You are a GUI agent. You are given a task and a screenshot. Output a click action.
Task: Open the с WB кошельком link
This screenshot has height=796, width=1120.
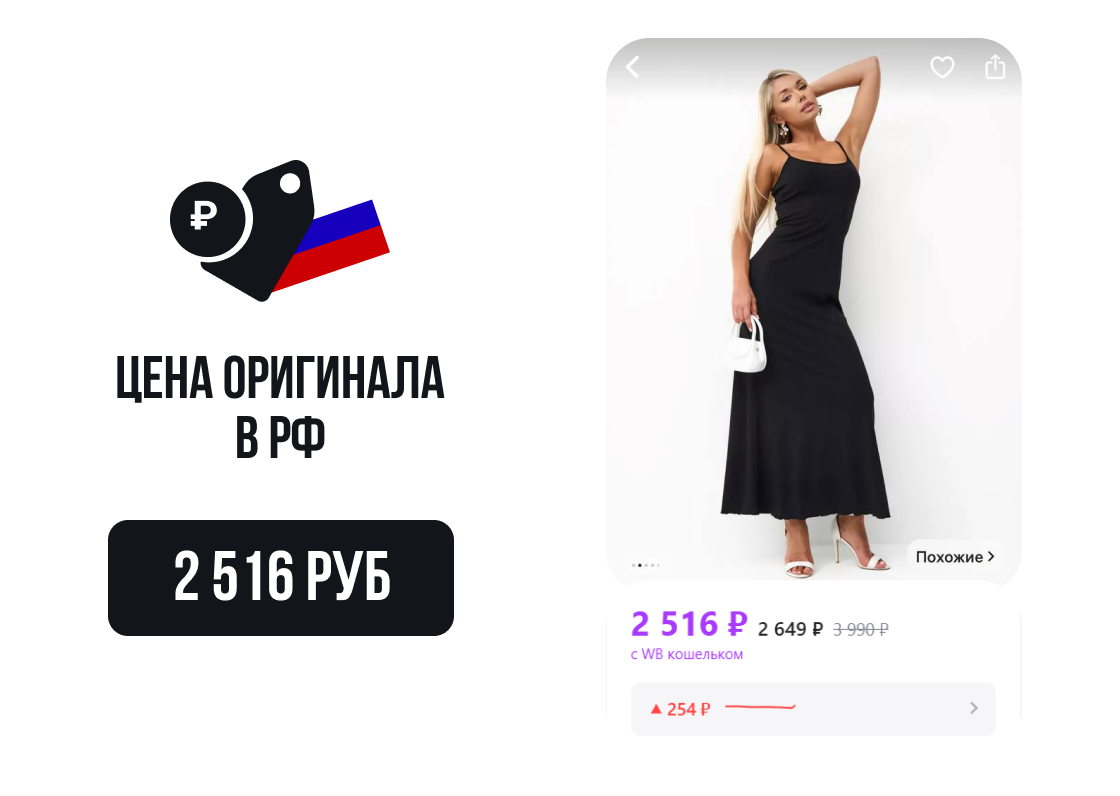pos(686,654)
